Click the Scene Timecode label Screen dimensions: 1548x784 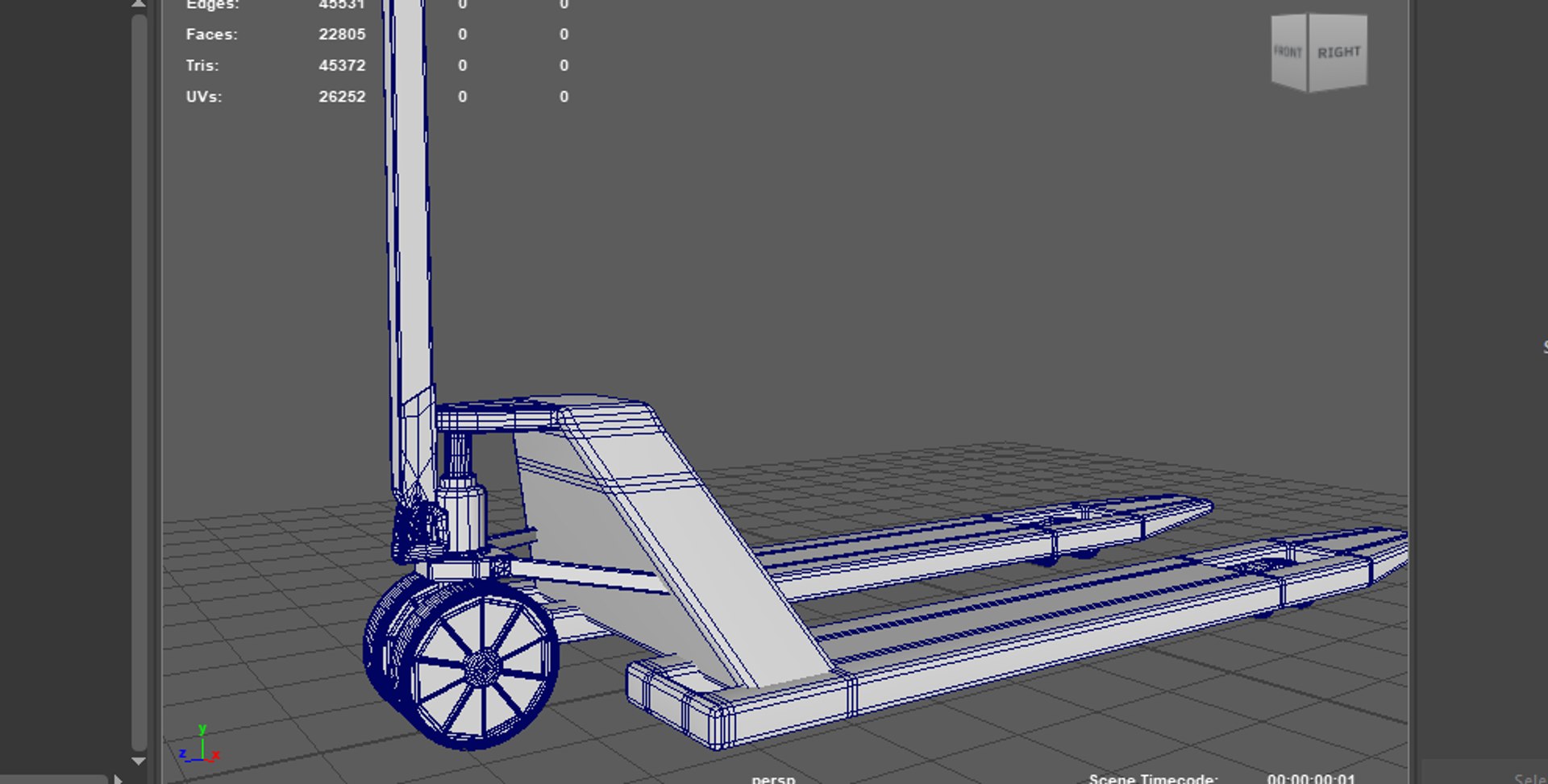coord(1153,778)
